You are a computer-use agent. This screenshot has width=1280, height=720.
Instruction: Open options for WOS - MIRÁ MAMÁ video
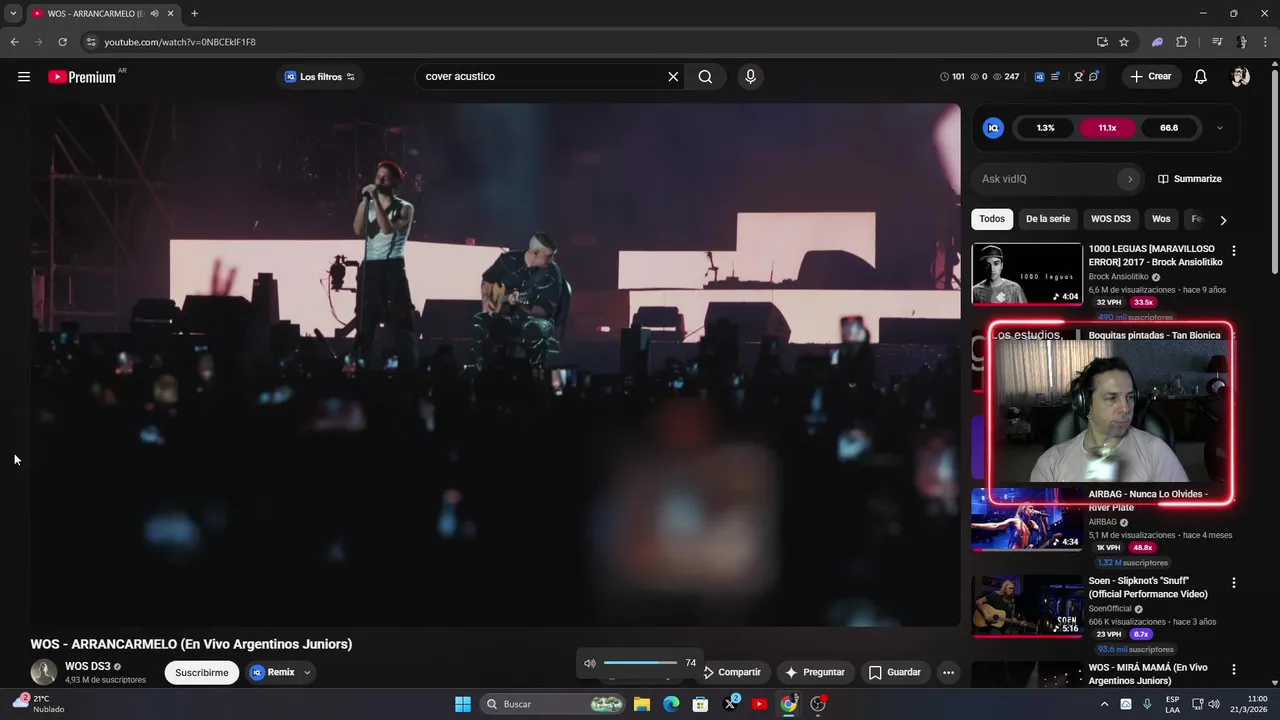click(1233, 670)
